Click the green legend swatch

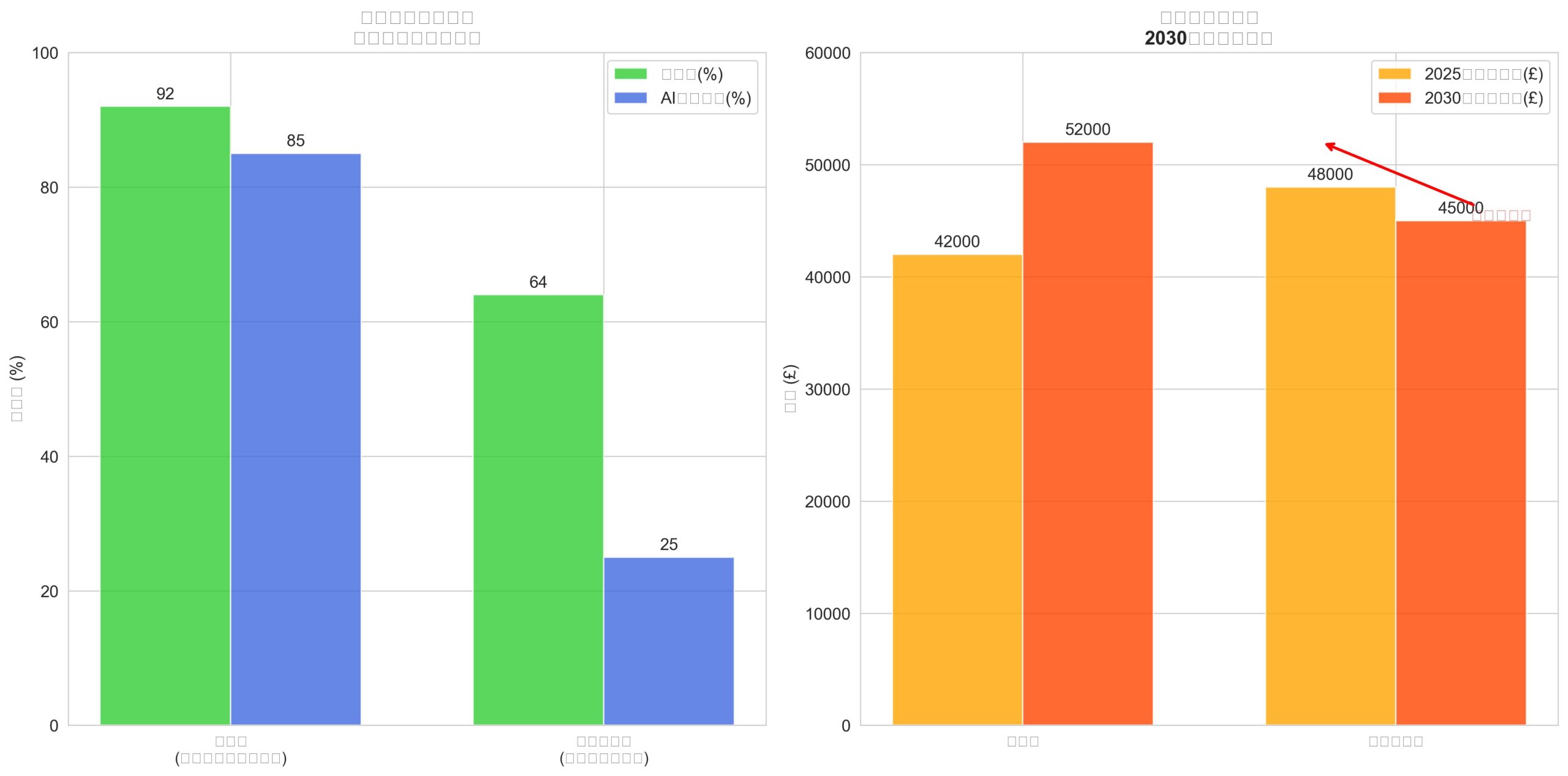630,74
